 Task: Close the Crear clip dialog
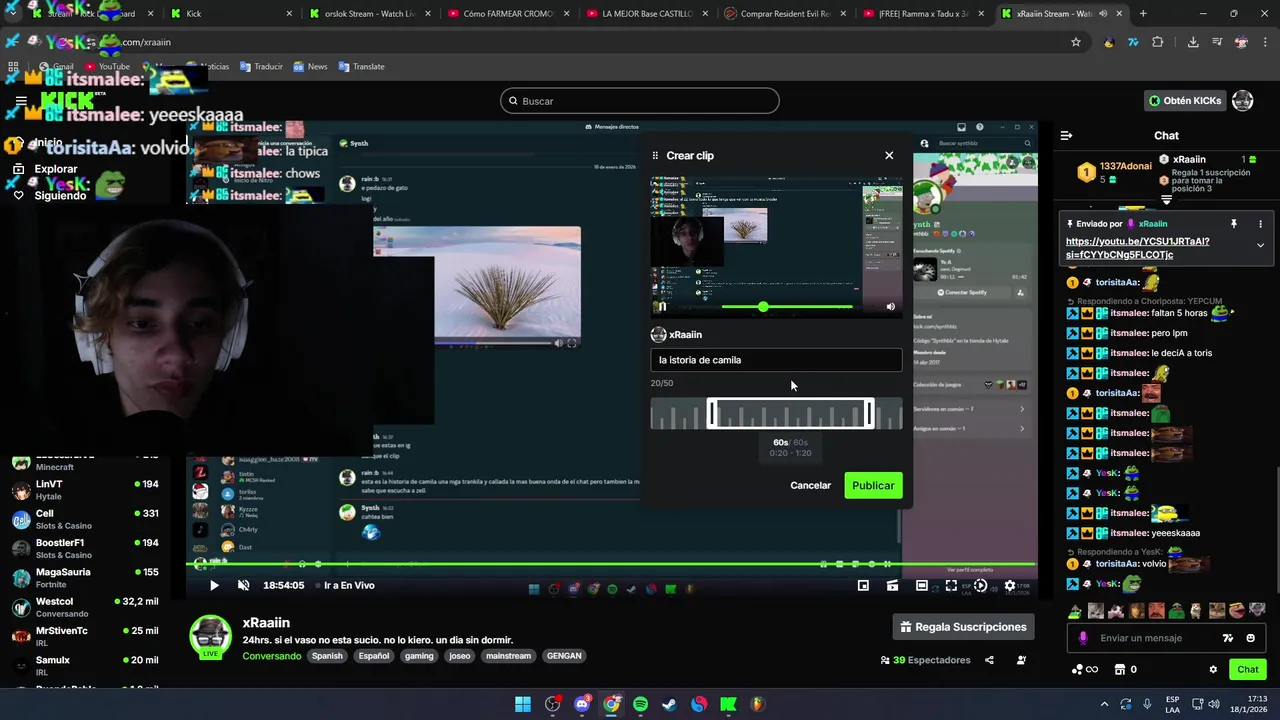[x=889, y=155]
